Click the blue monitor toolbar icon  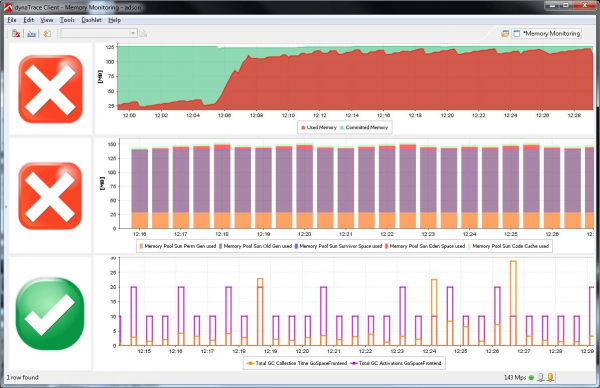pyautogui.click(x=32, y=34)
